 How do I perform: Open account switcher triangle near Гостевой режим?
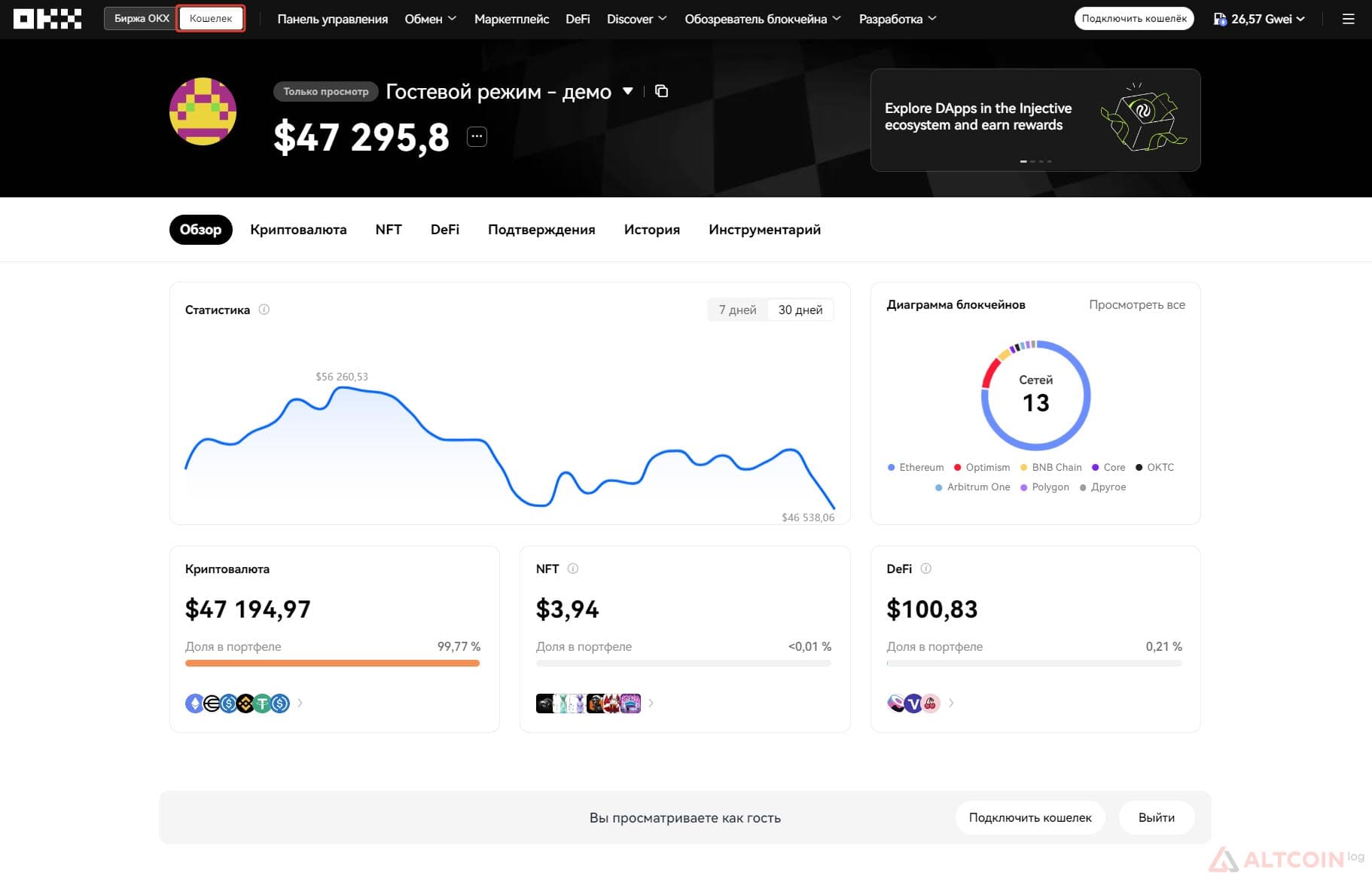(x=627, y=91)
